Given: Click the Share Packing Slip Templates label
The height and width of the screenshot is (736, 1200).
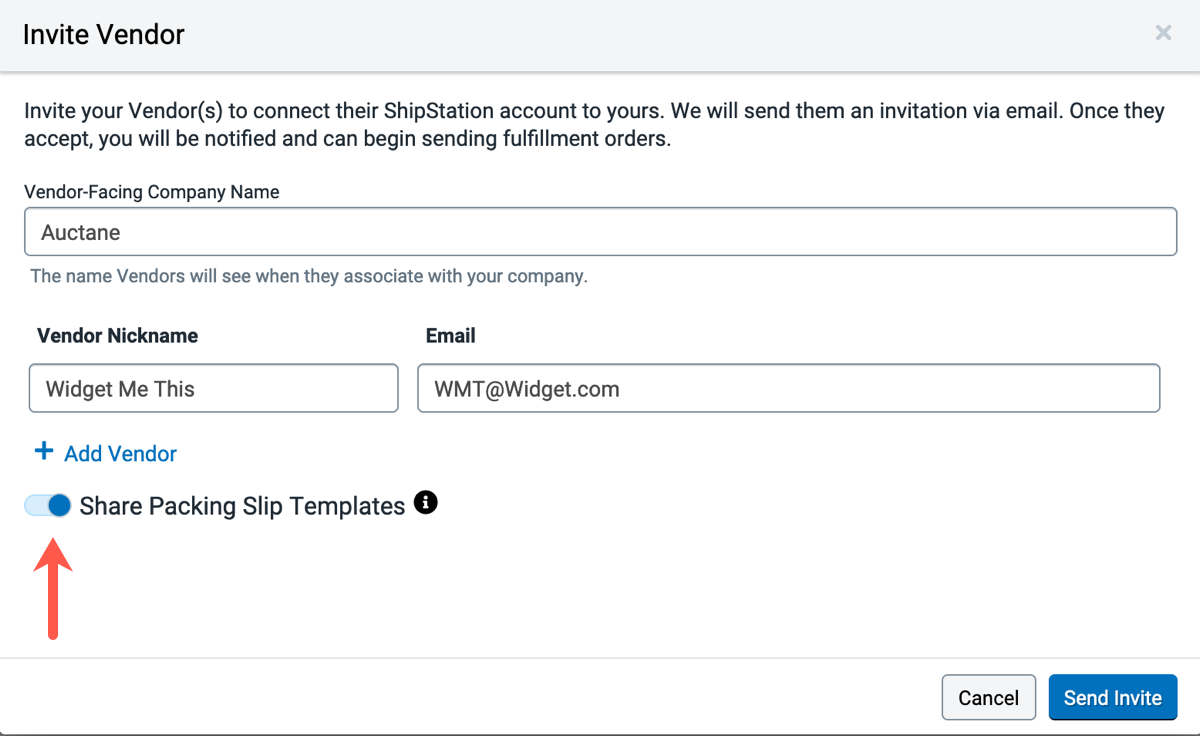Looking at the screenshot, I should (242, 506).
